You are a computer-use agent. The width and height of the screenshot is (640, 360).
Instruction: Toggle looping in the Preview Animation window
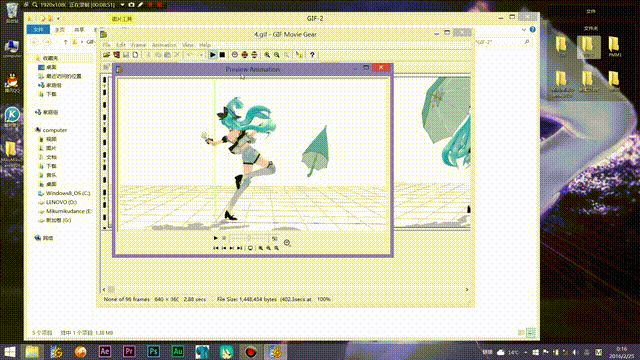tap(250, 248)
